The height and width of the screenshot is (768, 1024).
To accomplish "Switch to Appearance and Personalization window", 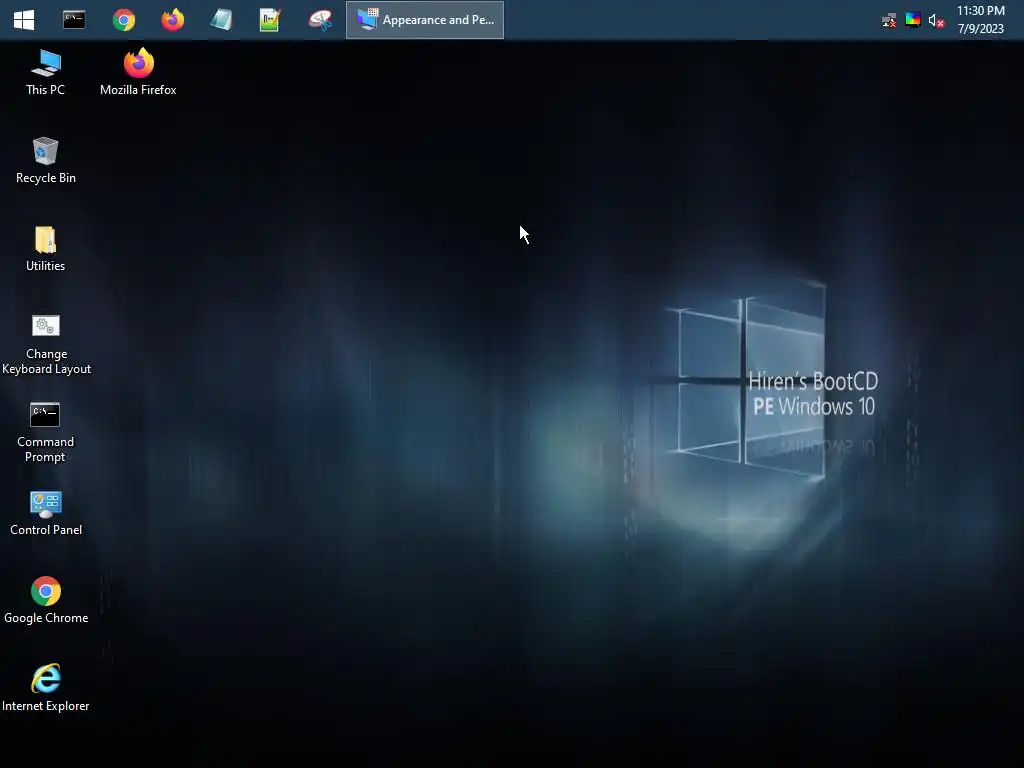I will [x=424, y=20].
